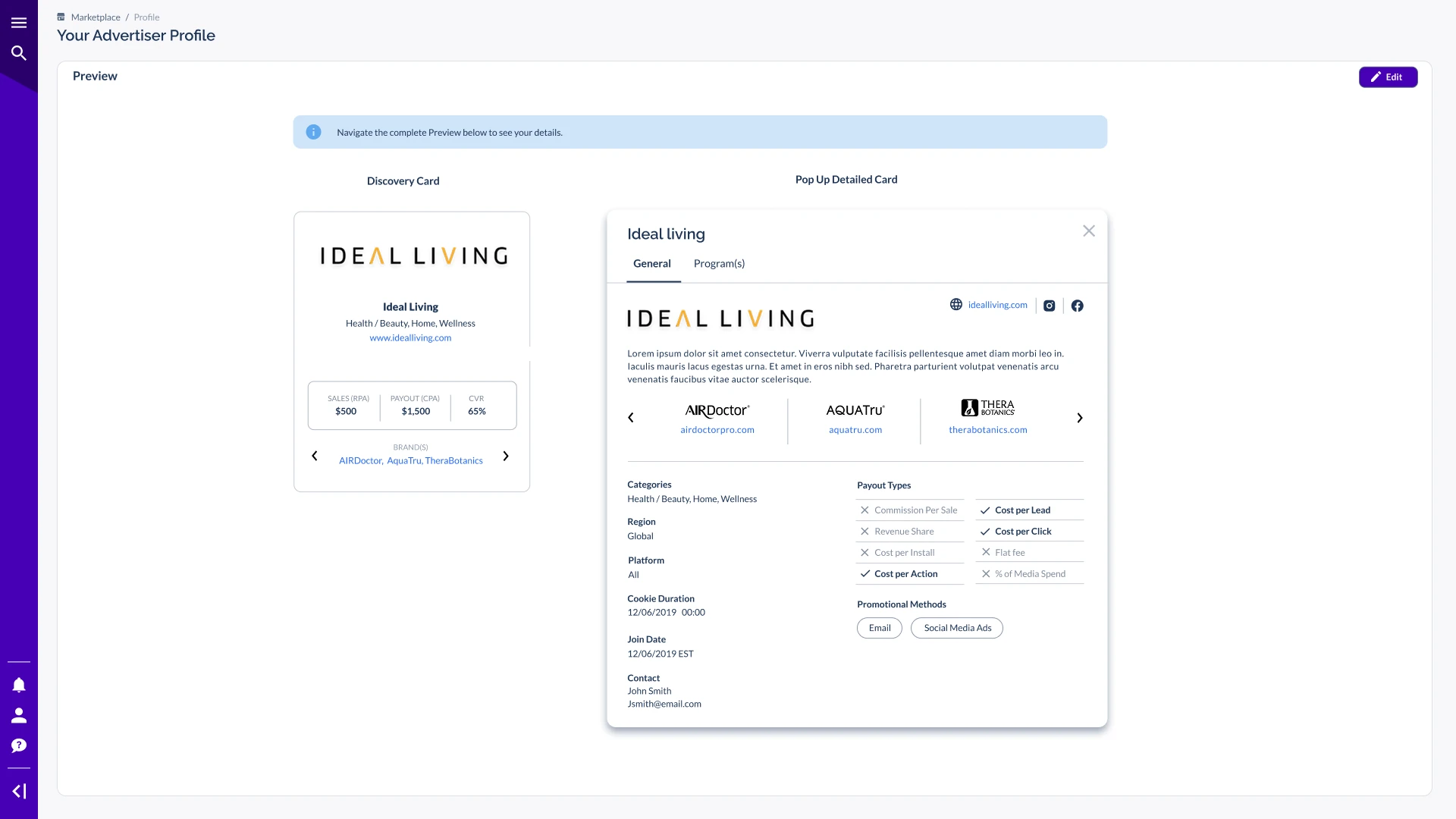Image resolution: width=1456 pixels, height=819 pixels.
Task: Open the notifications bell
Action: coord(19,686)
